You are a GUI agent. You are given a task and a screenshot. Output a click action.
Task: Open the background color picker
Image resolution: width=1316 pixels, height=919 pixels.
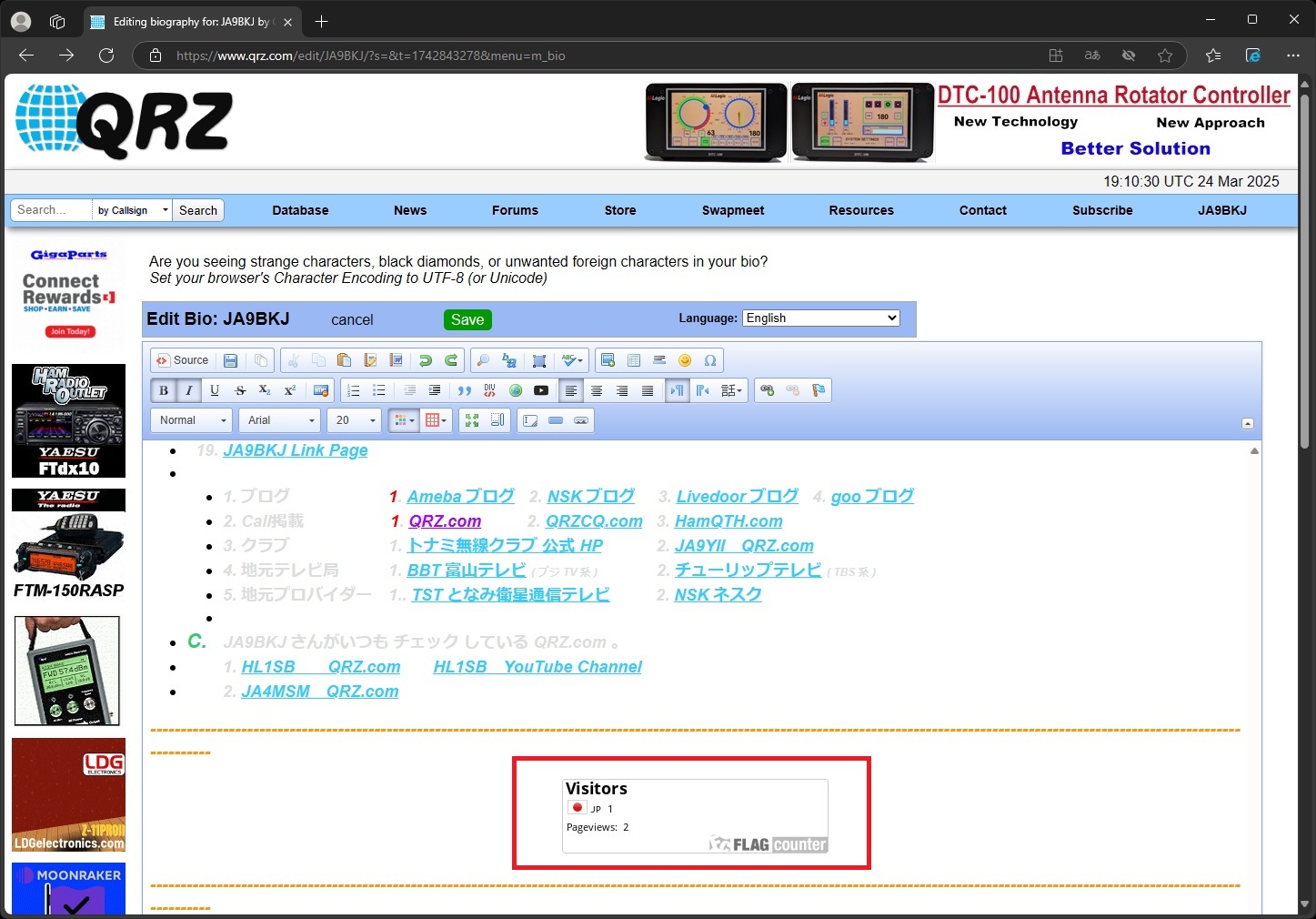437,420
